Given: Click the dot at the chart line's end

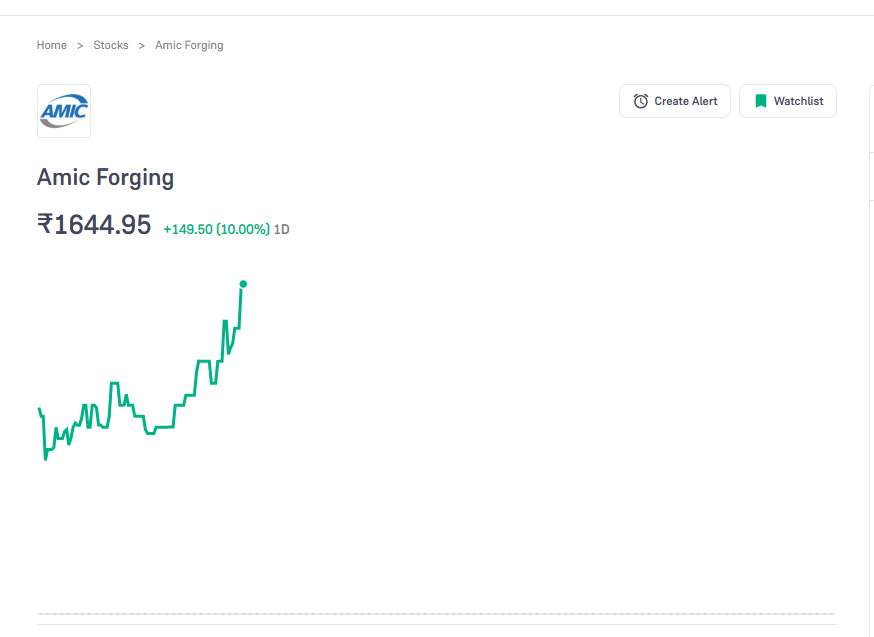Looking at the screenshot, I should click(242, 285).
